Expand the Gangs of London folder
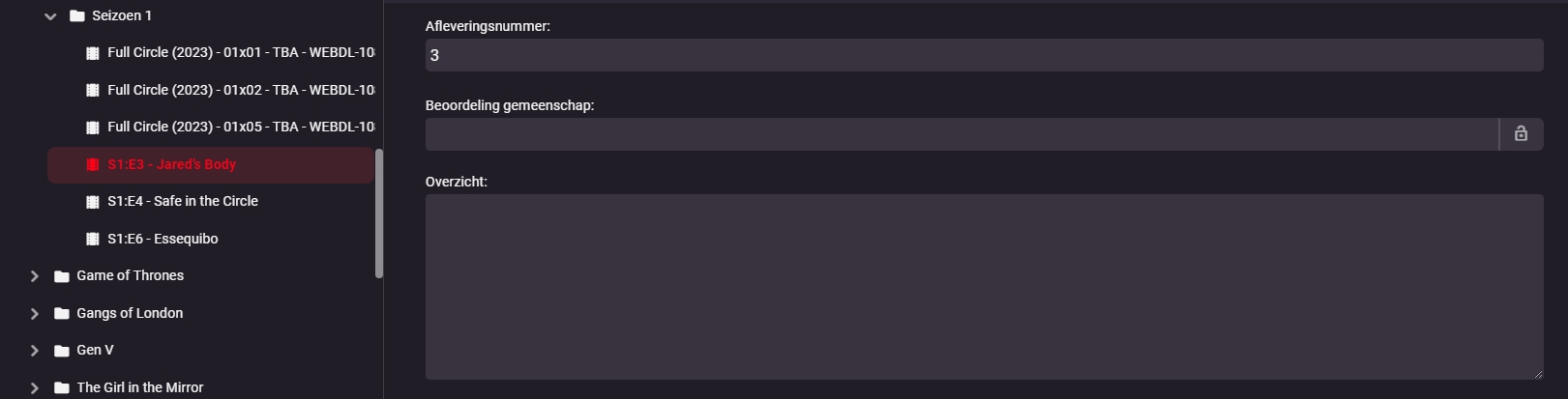Screen dimensions: 1568x399 coord(35,313)
